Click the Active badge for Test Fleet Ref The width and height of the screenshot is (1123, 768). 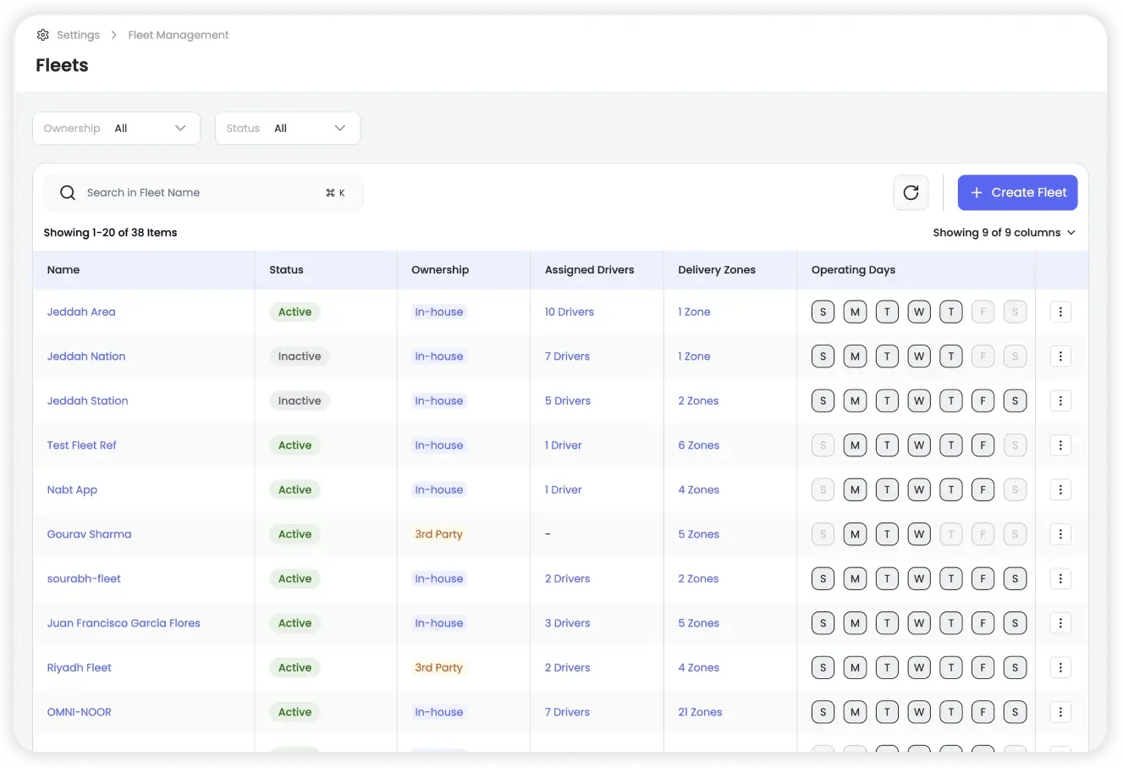(294, 445)
